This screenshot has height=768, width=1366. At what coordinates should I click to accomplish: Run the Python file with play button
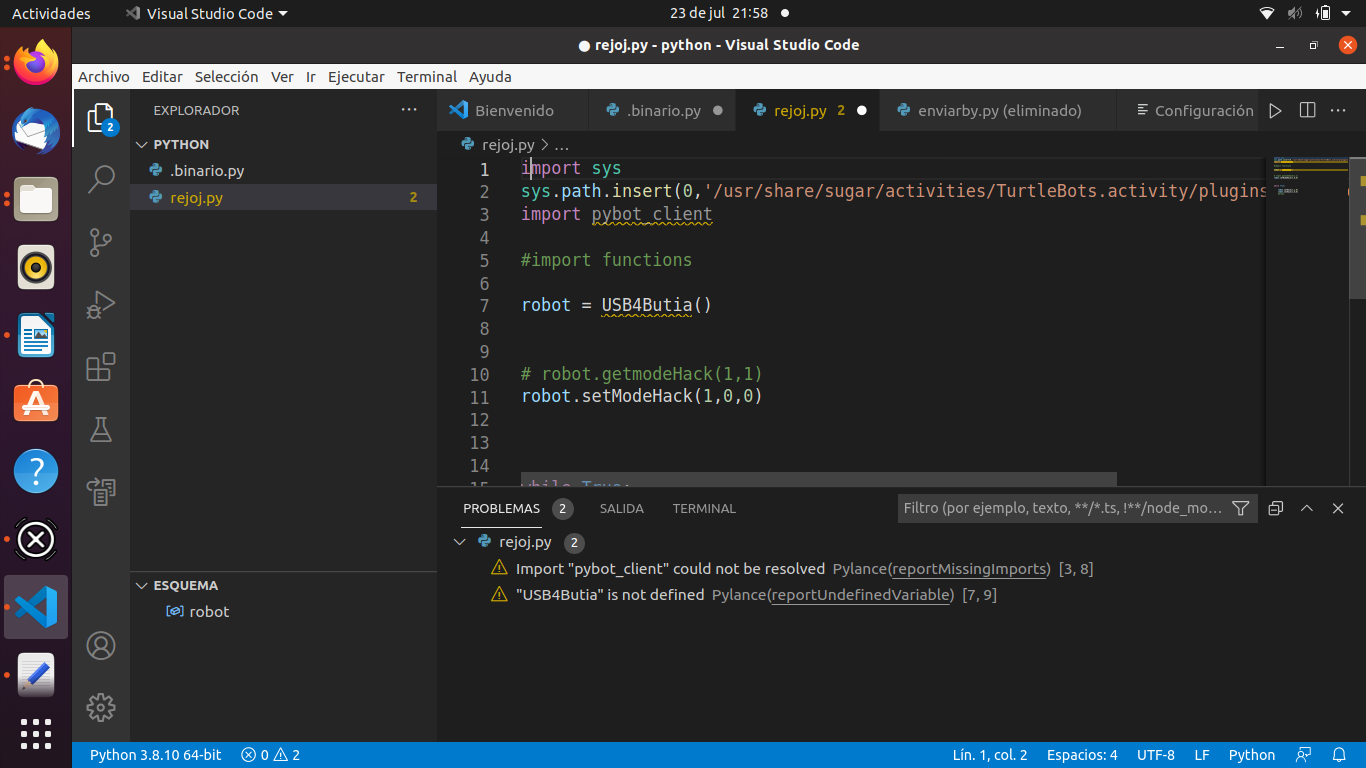(x=1275, y=111)
